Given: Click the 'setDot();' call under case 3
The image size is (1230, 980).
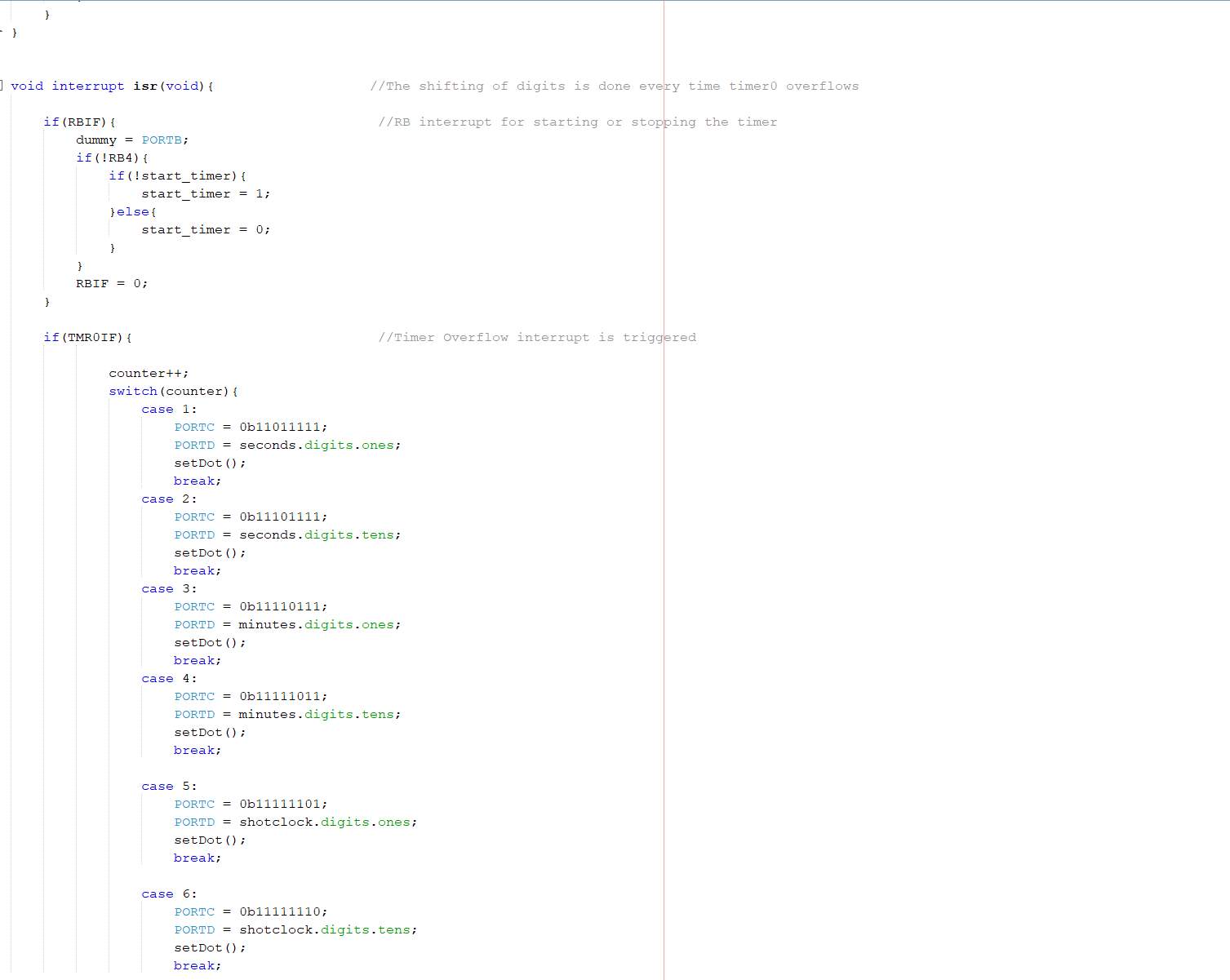Looking at the screenshot, I should (210, 642).
